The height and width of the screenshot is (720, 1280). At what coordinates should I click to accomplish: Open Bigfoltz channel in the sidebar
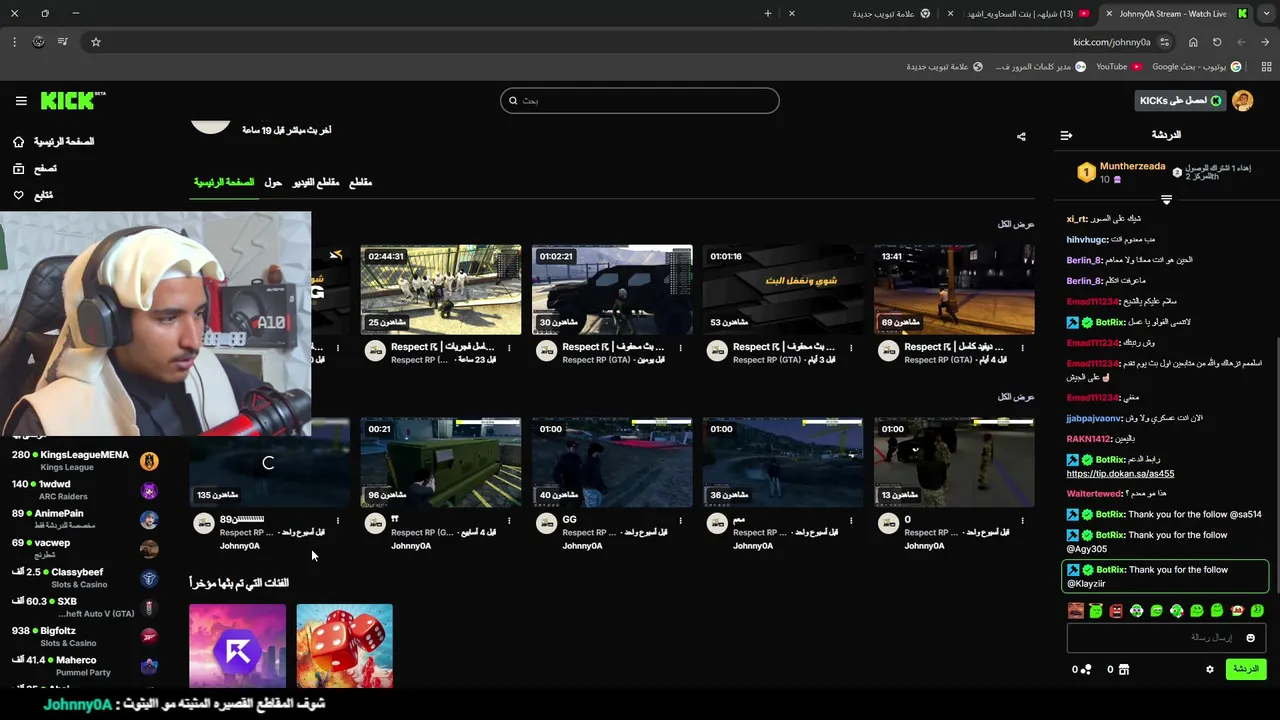[84, 636]
